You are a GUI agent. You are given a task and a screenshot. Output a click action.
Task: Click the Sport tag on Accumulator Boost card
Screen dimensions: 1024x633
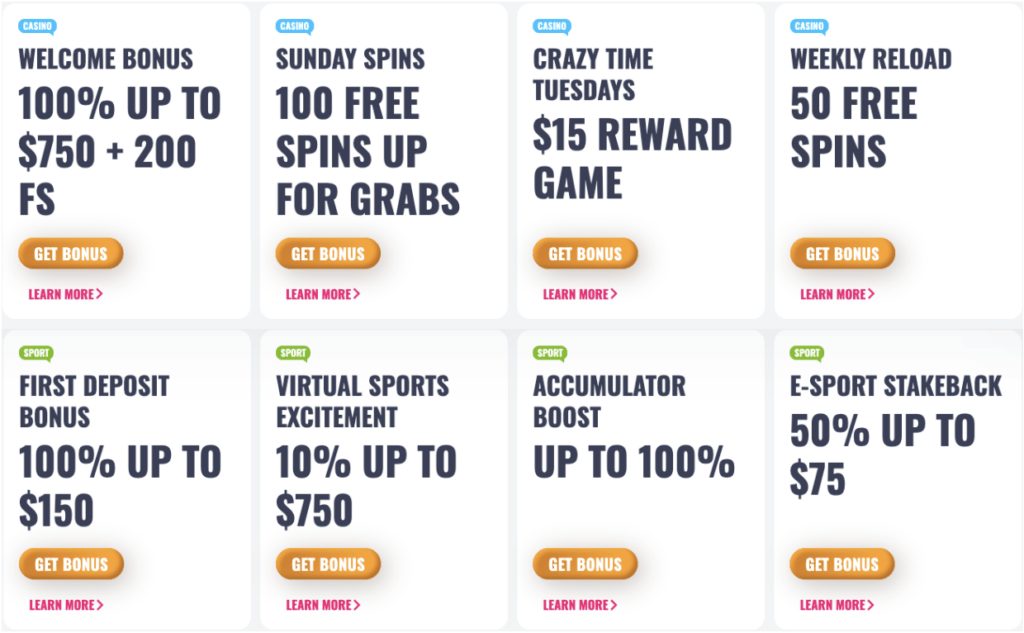[x=550, y=353]
